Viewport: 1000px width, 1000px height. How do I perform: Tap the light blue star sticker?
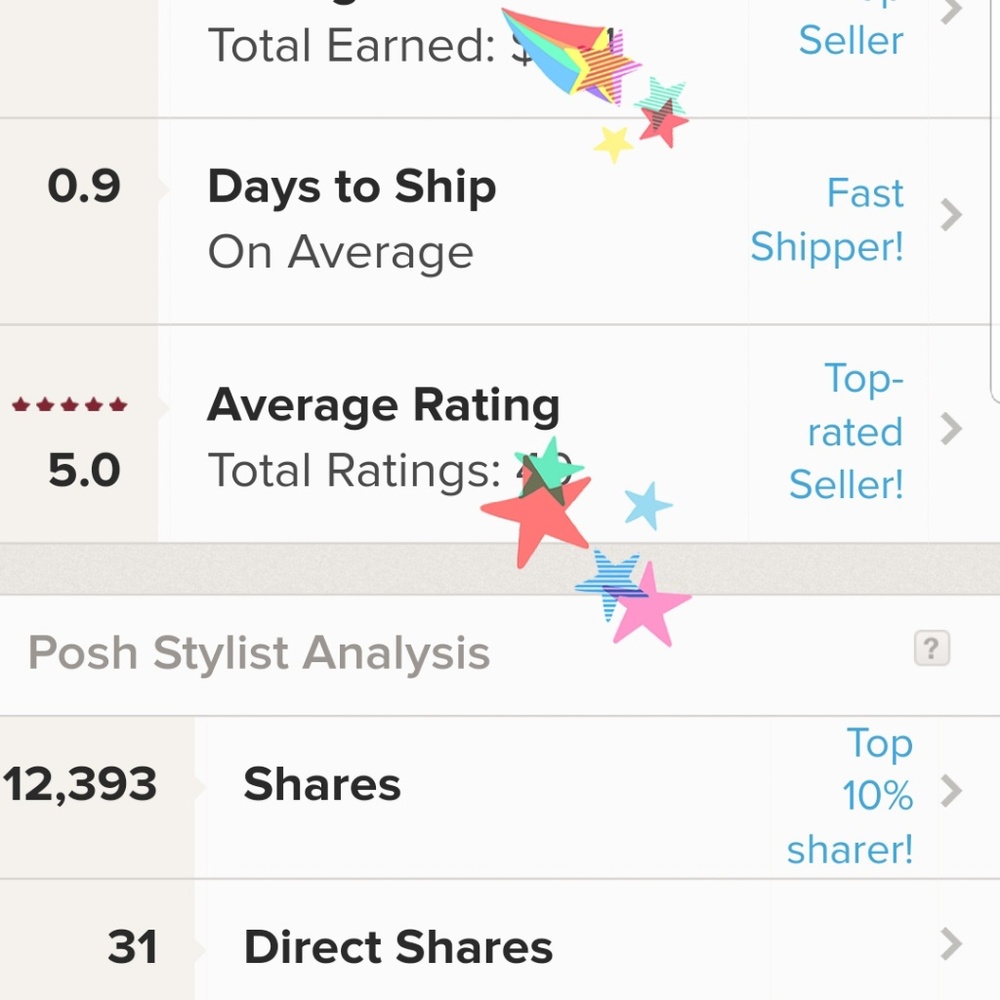click(x=647, y=505)
